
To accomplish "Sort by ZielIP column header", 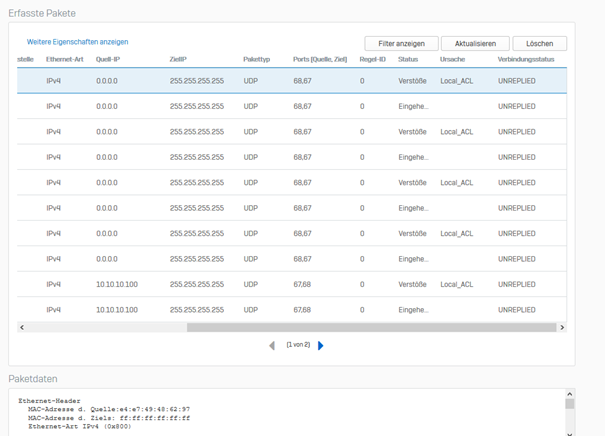I will coord(178,59).
